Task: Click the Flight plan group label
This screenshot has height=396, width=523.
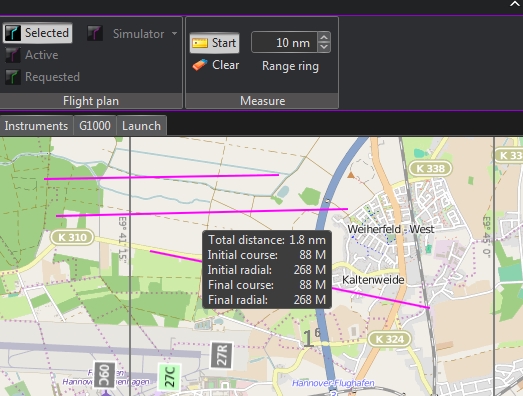Action: coord(91,101)
